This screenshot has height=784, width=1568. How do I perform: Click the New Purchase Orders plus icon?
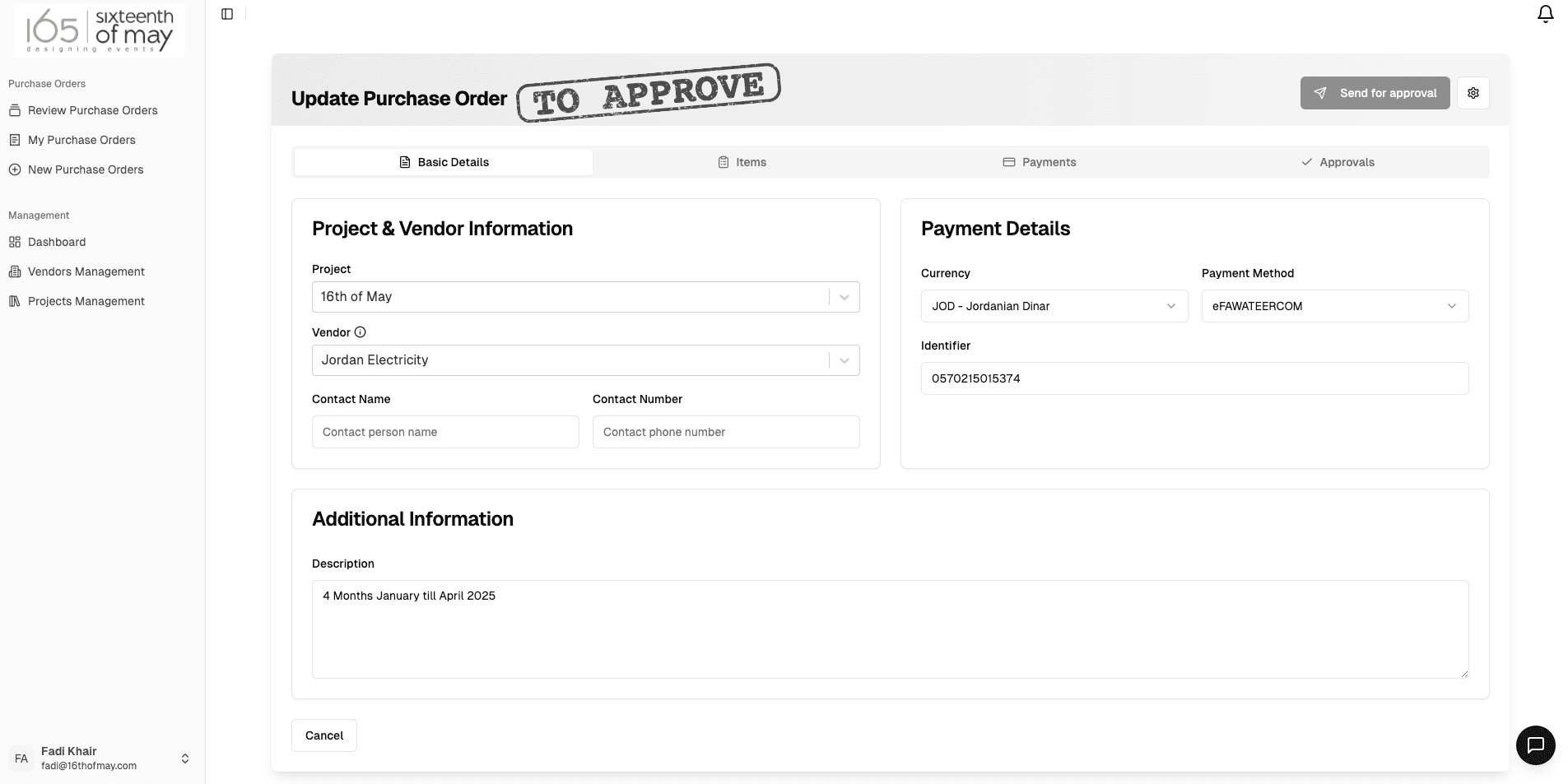pyautogui.click(x=15, y=169)
